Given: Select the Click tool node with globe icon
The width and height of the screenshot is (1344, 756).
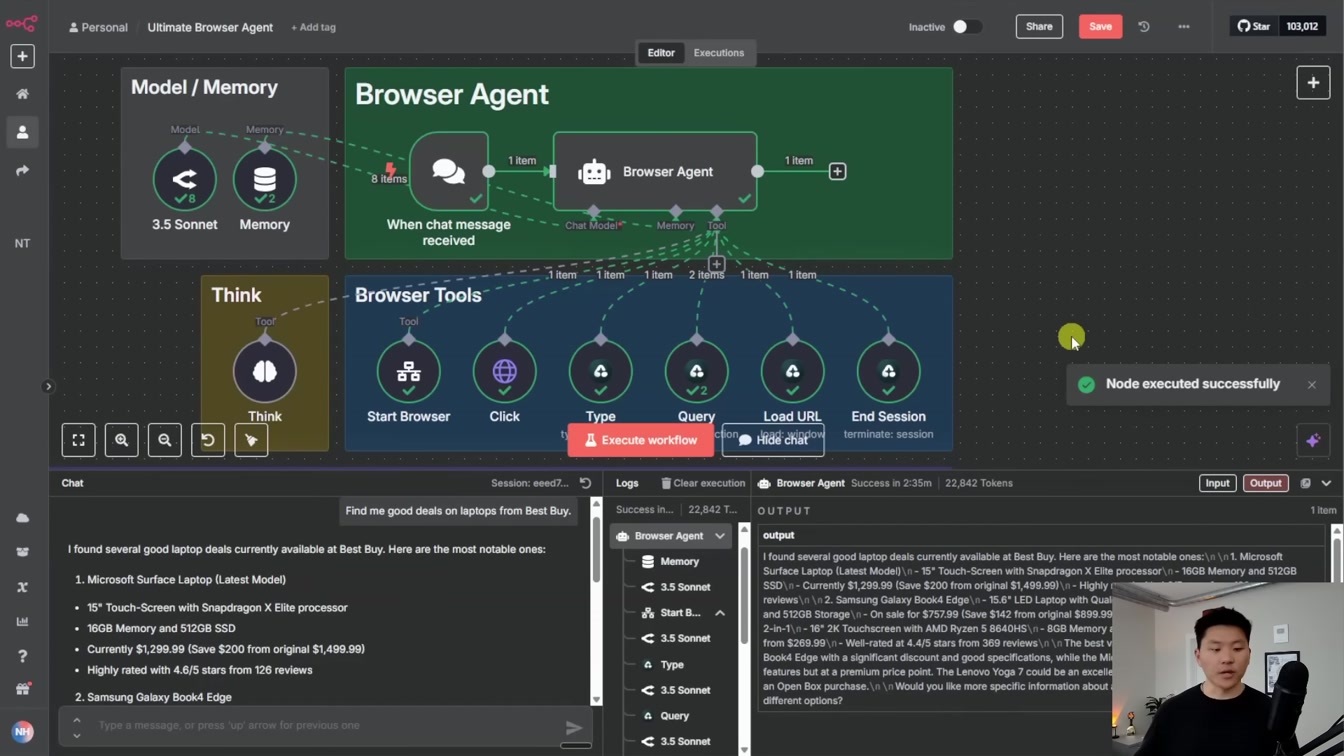Looking at the screenshot, I should click(504, 372).
